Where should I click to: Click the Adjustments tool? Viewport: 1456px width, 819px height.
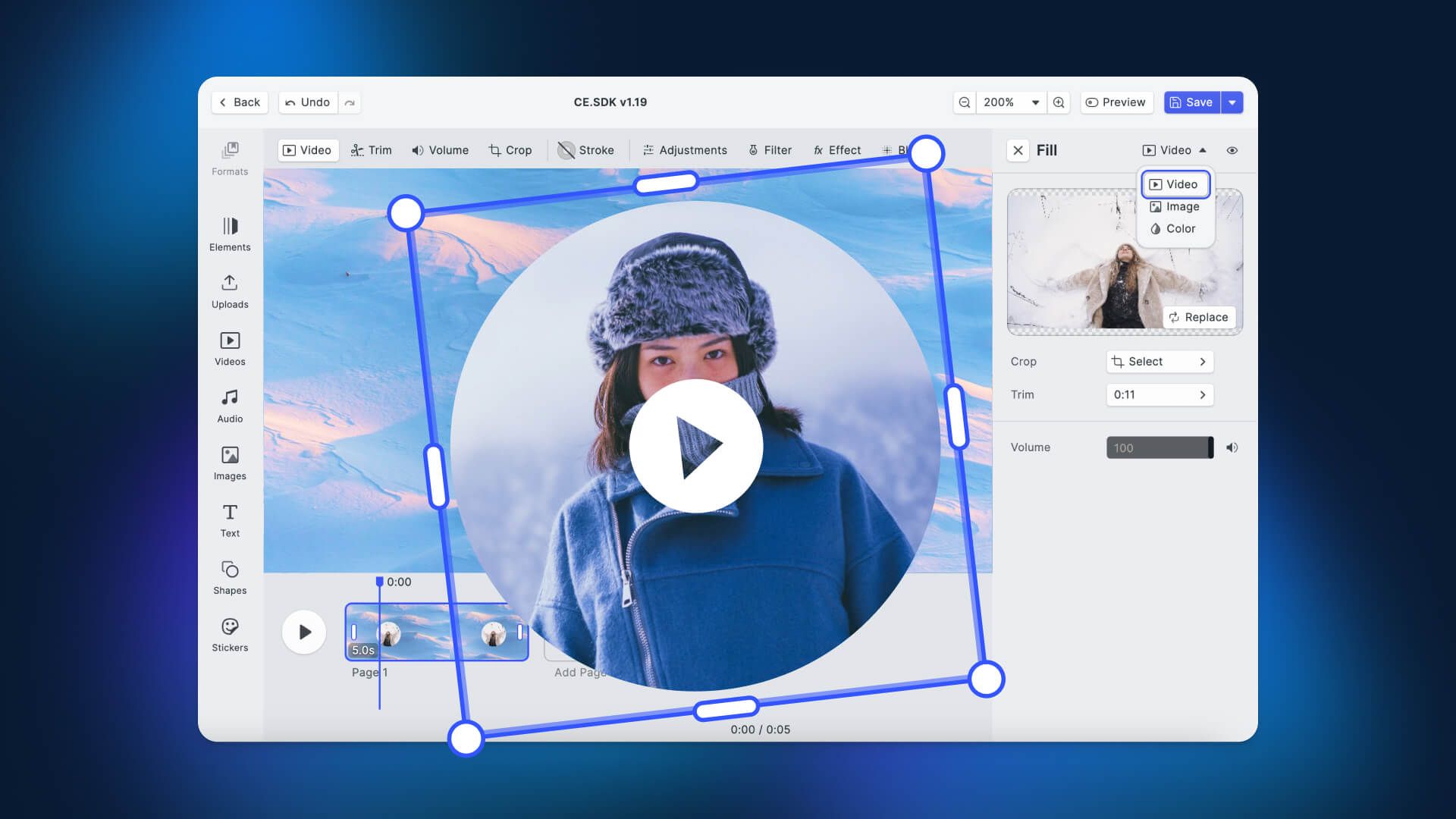coord(693,150)
